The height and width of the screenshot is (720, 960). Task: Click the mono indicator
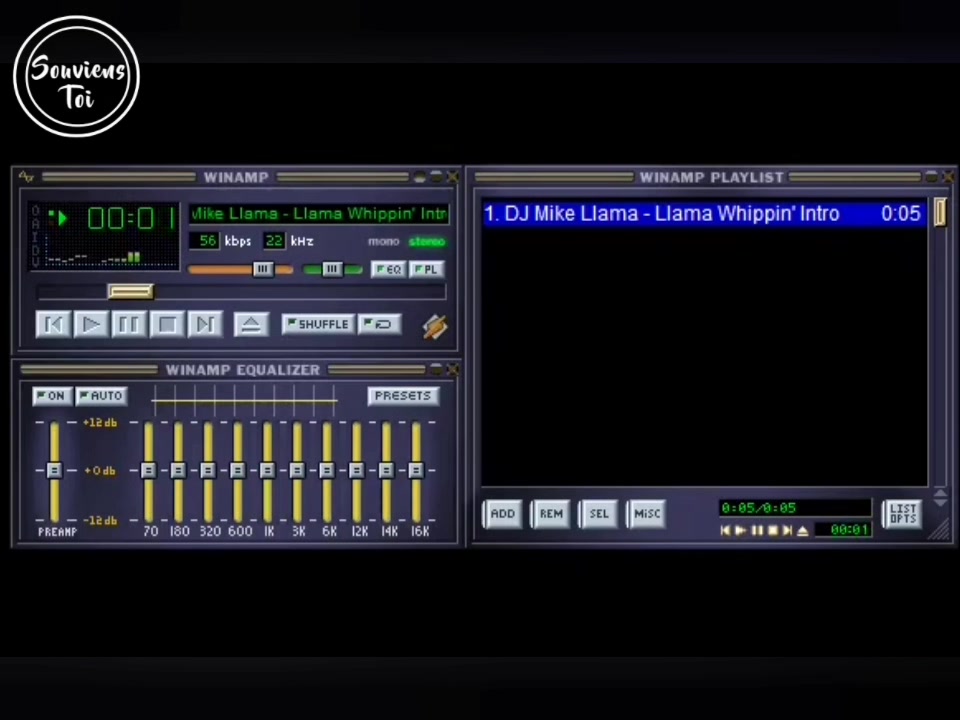pyautogui.click(x=383, y=242)
